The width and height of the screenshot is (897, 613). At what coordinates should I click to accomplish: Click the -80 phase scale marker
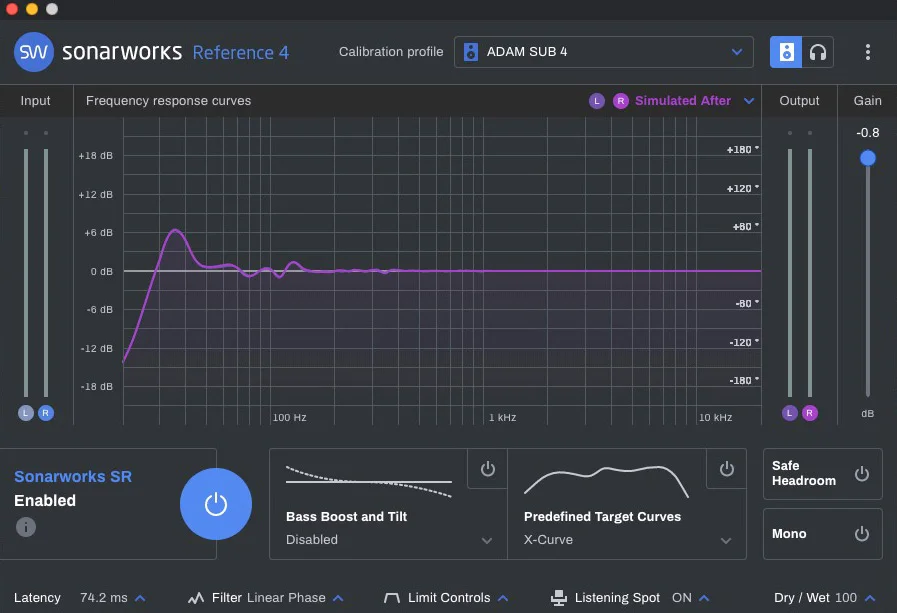pyautogui.click(x=746, y=304)
